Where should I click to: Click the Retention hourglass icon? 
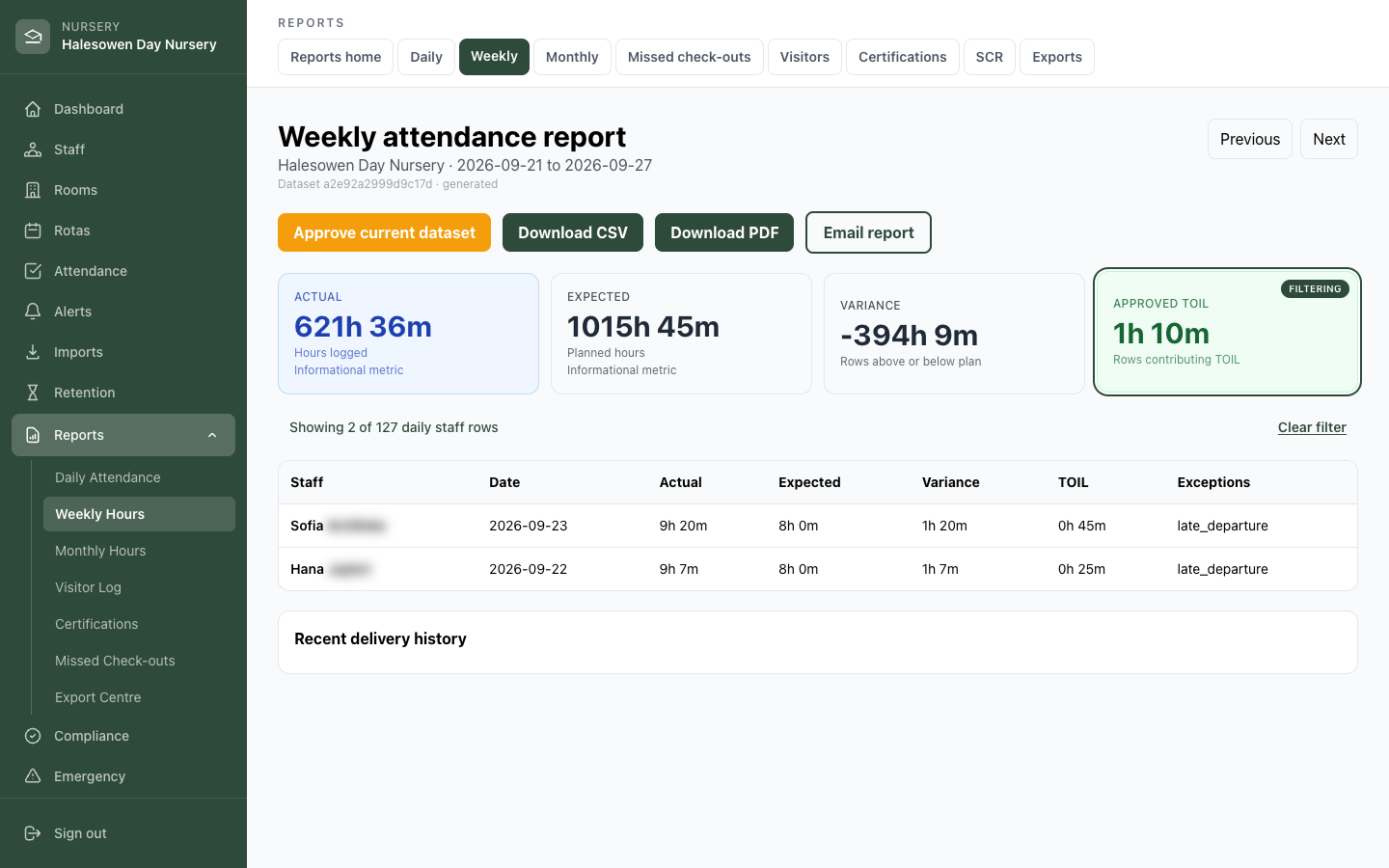pos(33,393)
